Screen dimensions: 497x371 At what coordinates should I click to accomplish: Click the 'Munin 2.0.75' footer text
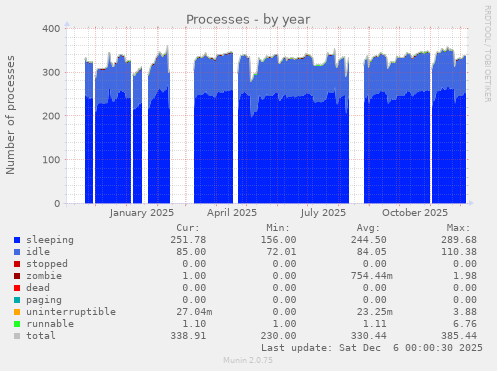click(248, 360)
